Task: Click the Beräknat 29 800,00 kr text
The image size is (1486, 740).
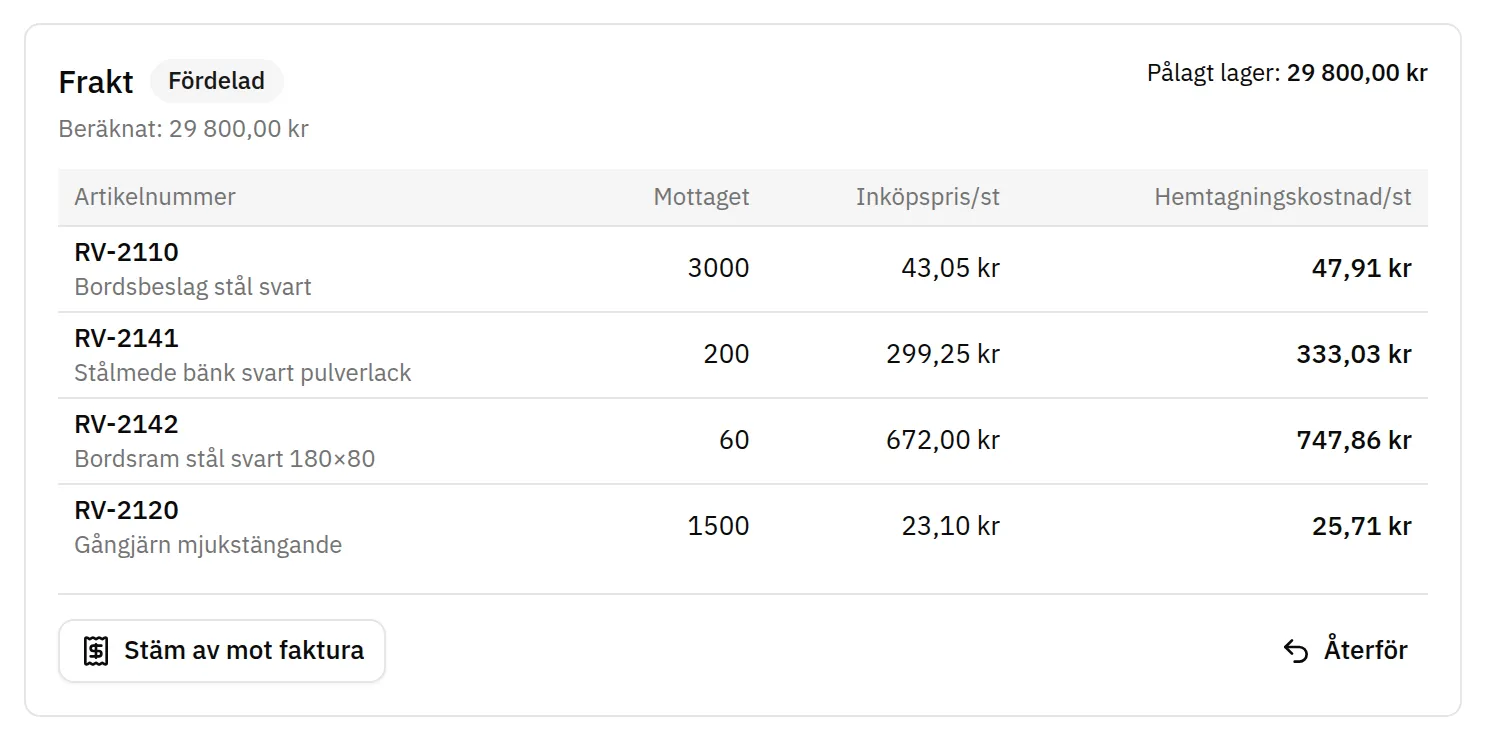Action: point(184,129)
